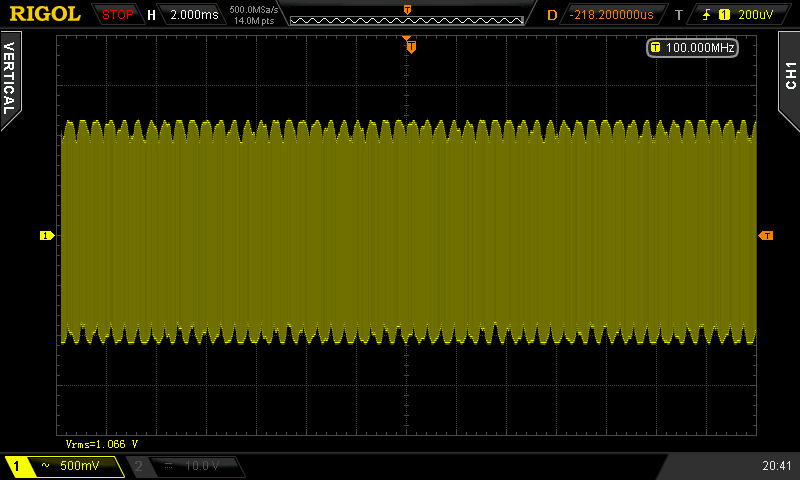Click the RIGOL logo
Image resolution: width=800 pixels, height=480 pixels.
[x=45, y=14]
